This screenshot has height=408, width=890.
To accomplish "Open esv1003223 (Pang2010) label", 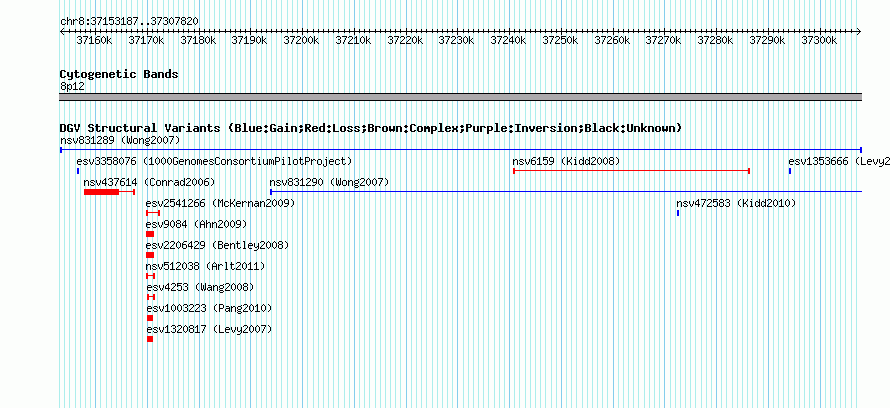I will 209,308.
